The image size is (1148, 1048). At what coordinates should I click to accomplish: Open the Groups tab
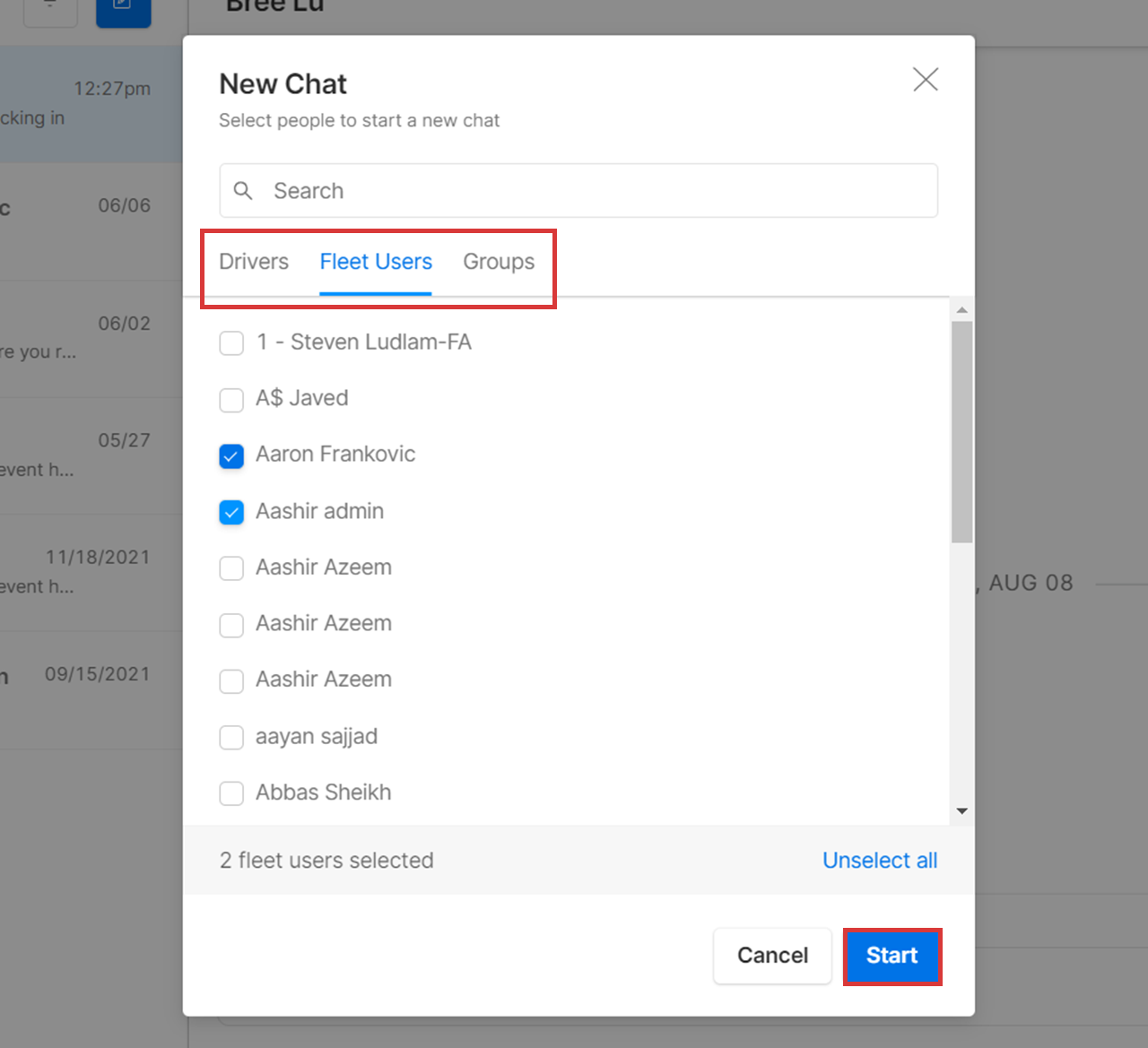(x=499, y=262)
